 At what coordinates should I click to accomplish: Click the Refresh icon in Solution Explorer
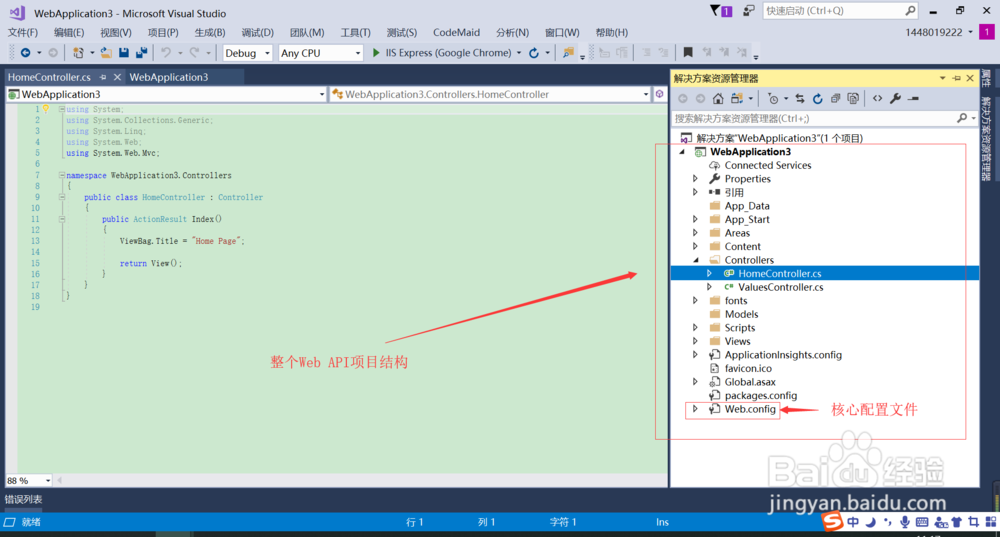[x=818, y=99]
